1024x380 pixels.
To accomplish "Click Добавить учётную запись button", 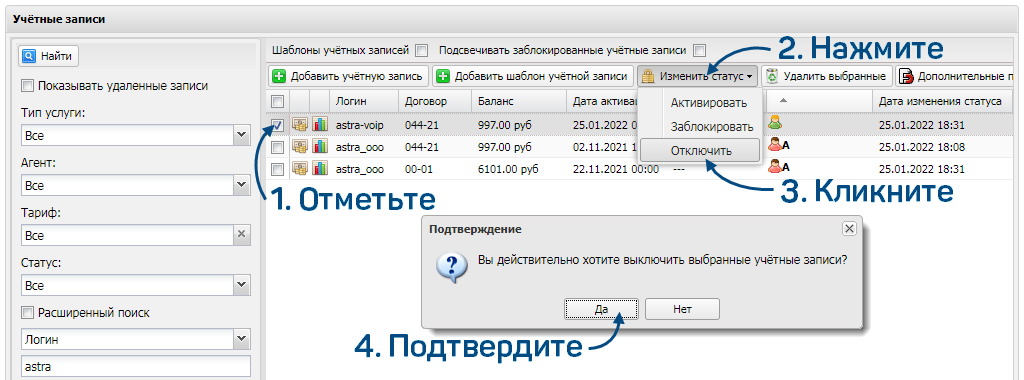I will click(349, 76).
